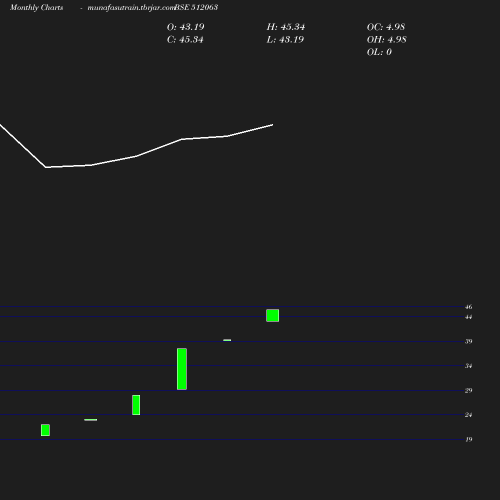This screenshot has height=500, width=500.
Task: Click the tall green candle spanning 29 to 37
Action: [182, 369]
